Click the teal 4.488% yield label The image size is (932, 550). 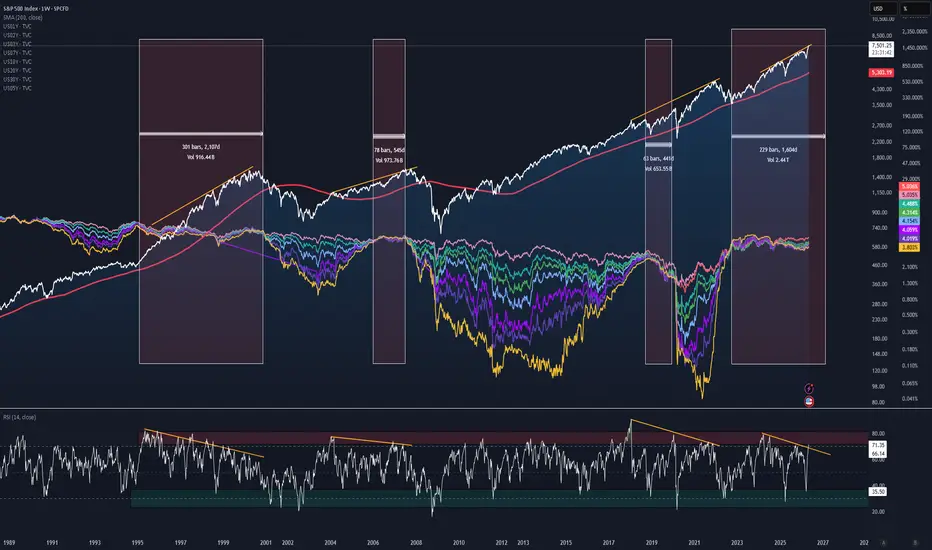909,203
